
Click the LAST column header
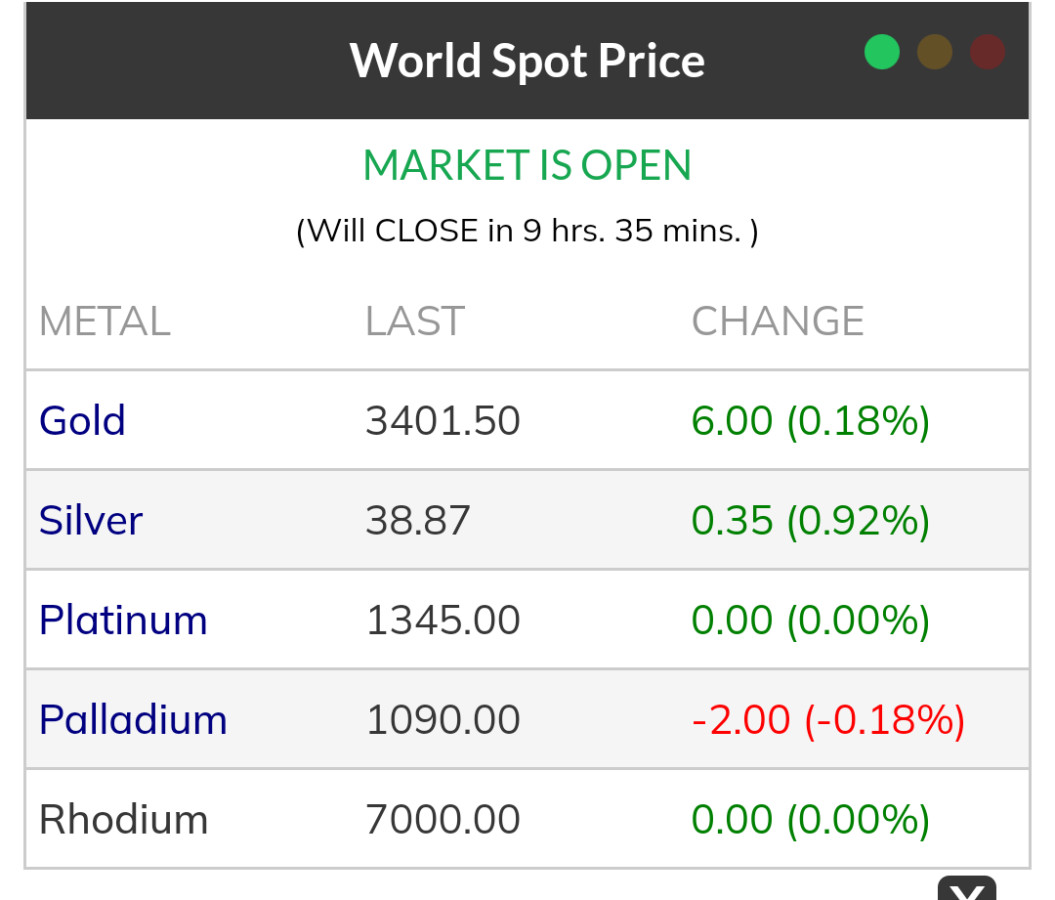pos(415,322)
